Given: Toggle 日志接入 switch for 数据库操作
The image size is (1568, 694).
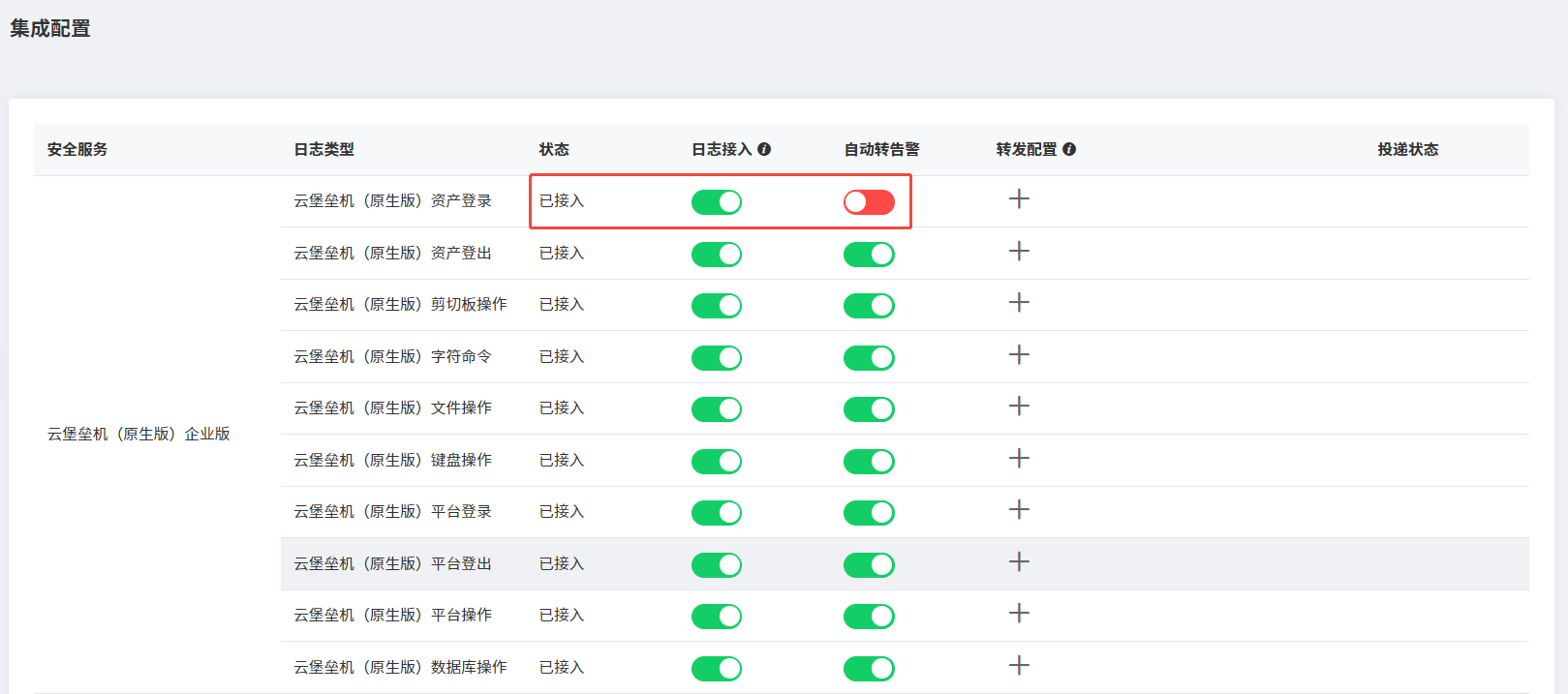Looking at the screenshot, I should [x=717, y=668].
